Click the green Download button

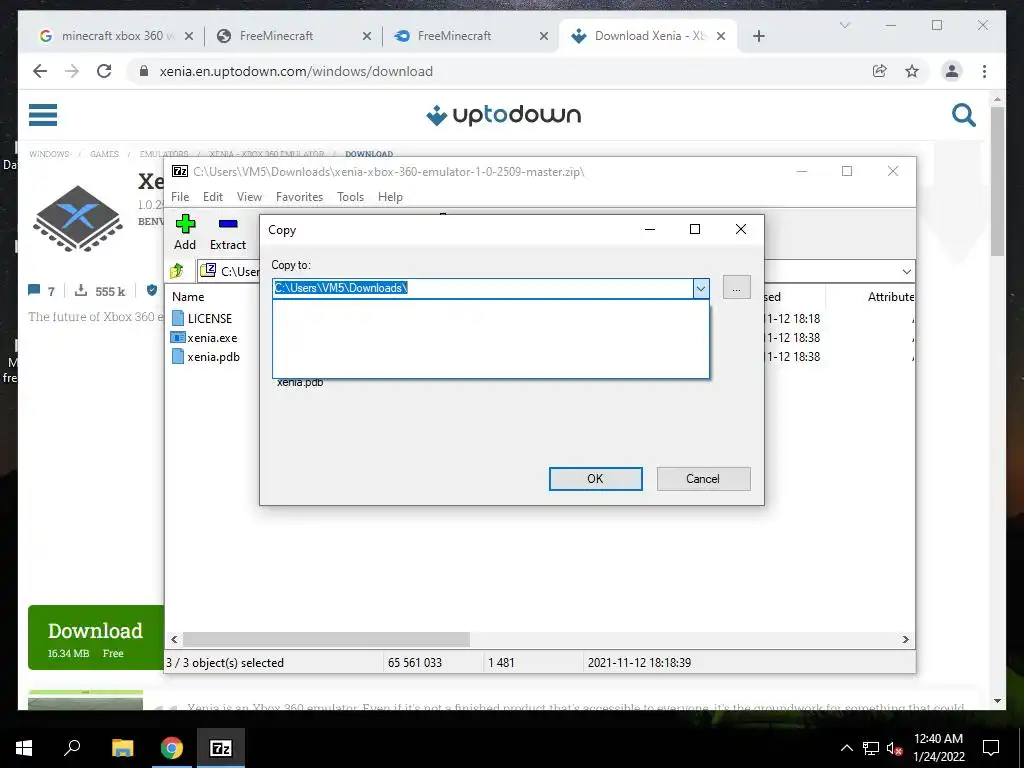point(95,637)
